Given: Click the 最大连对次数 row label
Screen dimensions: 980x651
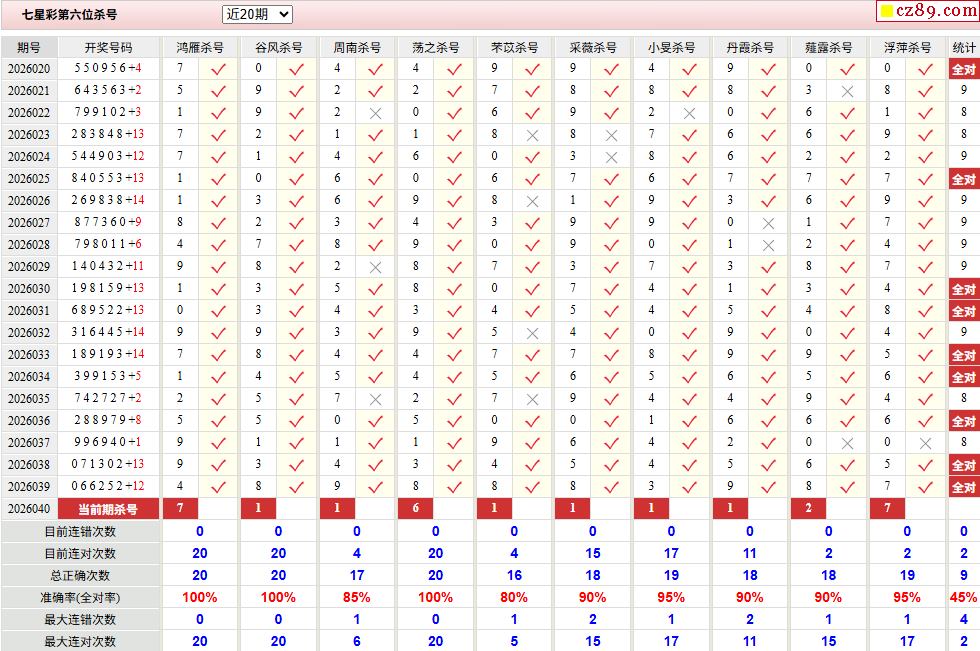Looking at the screenshot, I should click(x=80, y=642).
